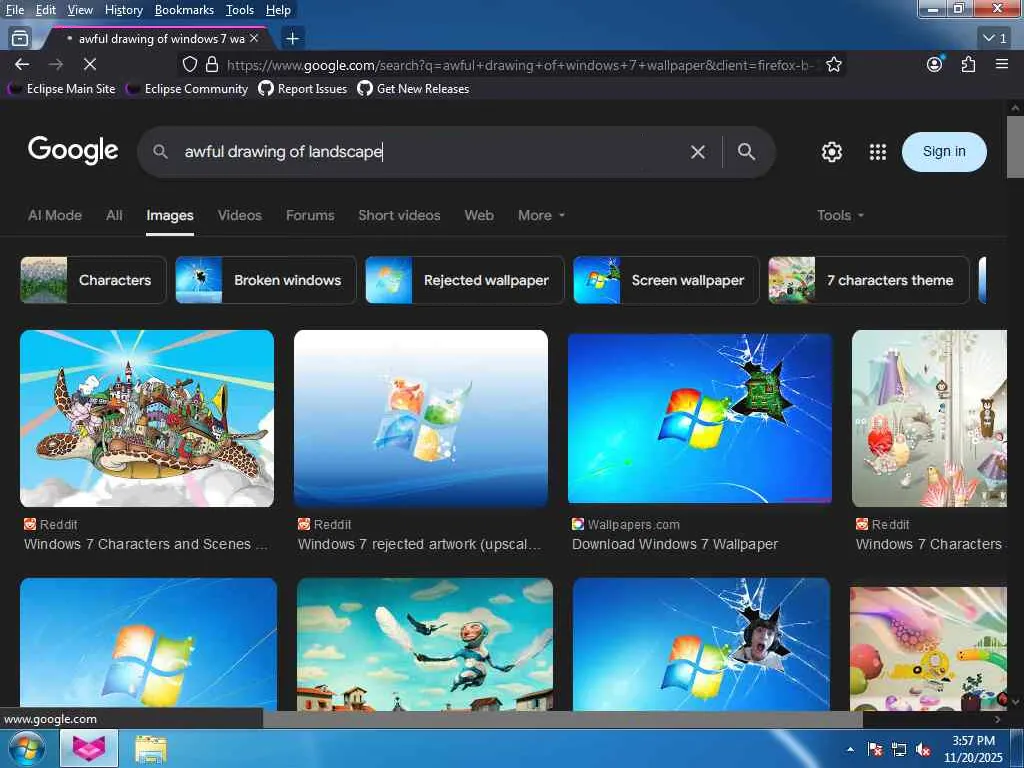Open the muted volume tray icon
Image resolution: width=1024 pixels, height=768 pixels.
pos(923,749)
